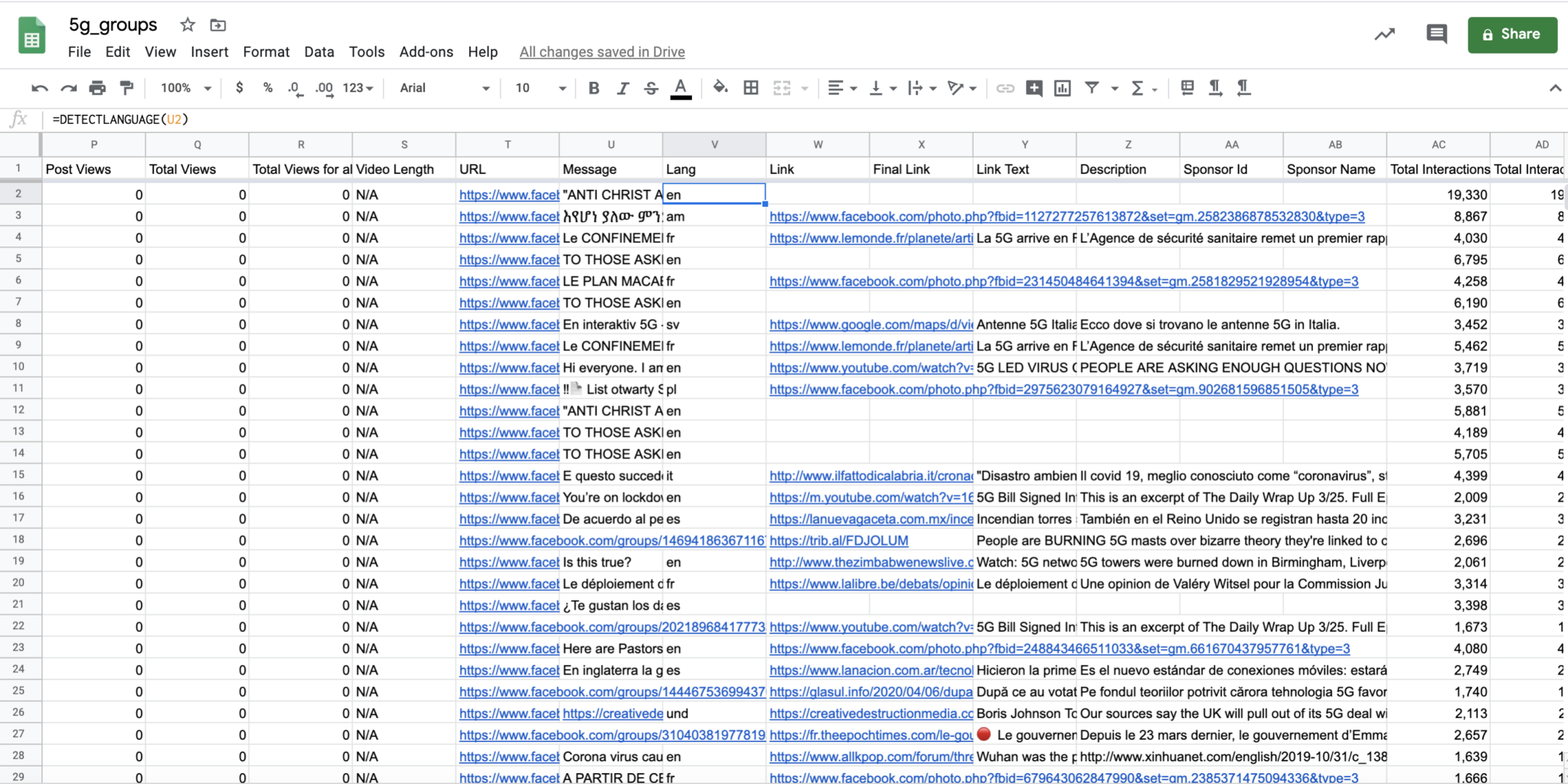The height and width of the screenshot is (784, 1568).
Task: Format as percent icon
Action: tap(268, 88)
